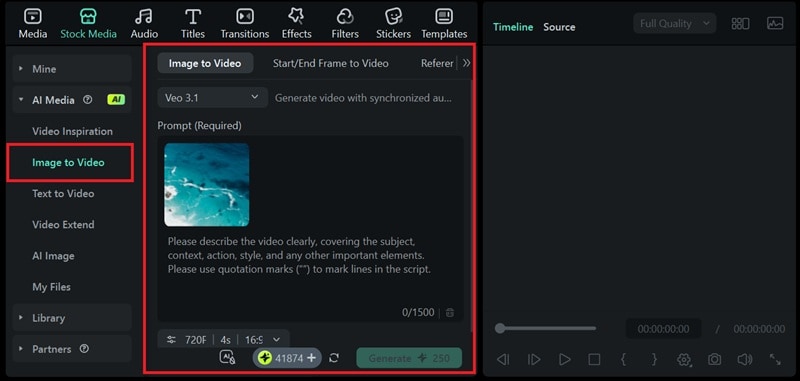This screenshot has width=800, height=381.
Task: Click the Generate 250 button
Action: (409, 358)
